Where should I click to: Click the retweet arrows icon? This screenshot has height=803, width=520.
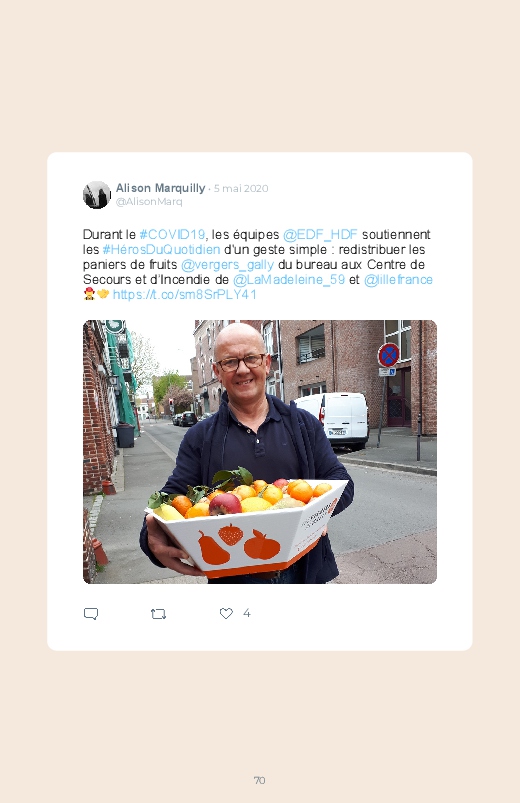click(x=158, y=614)
